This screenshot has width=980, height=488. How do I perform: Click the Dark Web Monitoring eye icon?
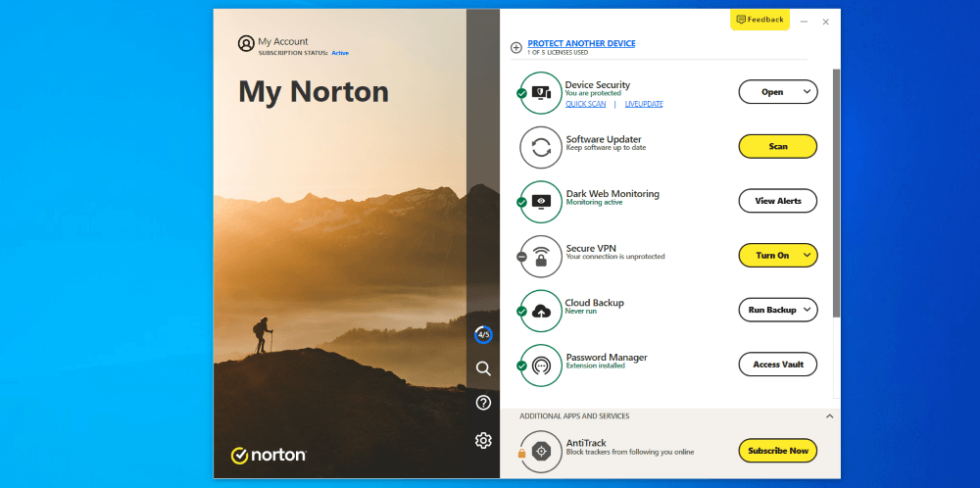tap(541, 202)
